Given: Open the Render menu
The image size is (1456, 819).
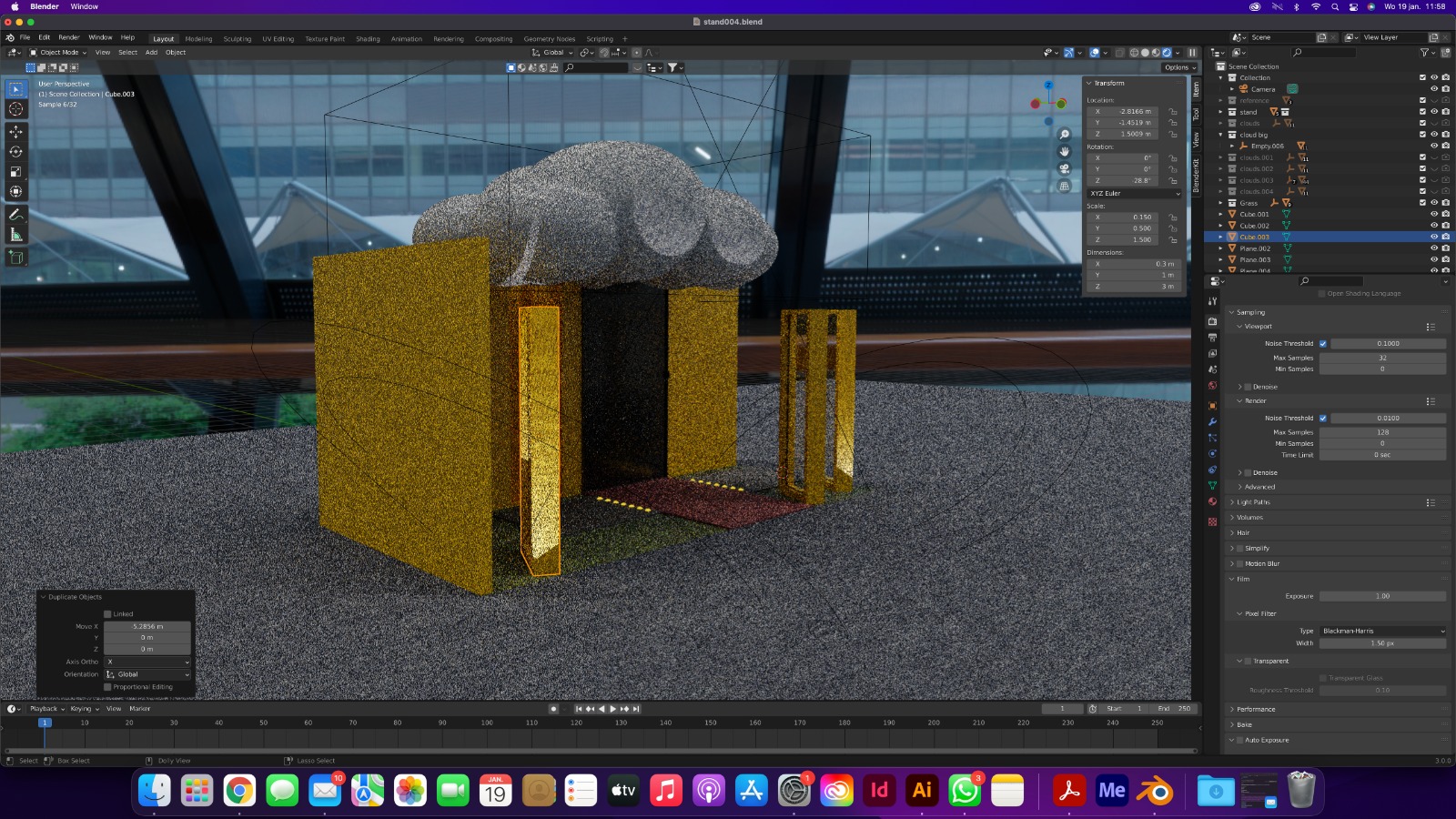Looking at the screenshot, I should click(69, 37).
